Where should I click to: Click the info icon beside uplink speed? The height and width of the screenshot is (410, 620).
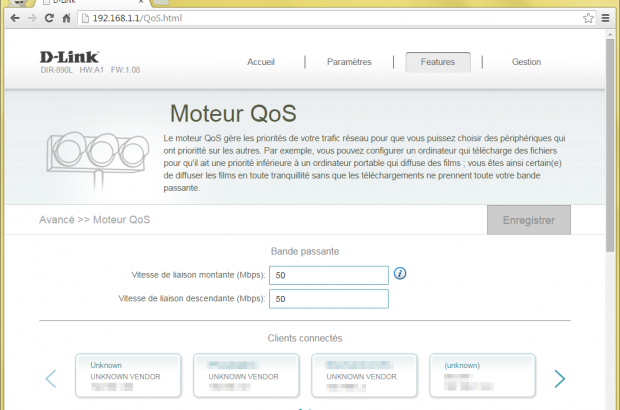pyautogui.click(x=400, y=274)
